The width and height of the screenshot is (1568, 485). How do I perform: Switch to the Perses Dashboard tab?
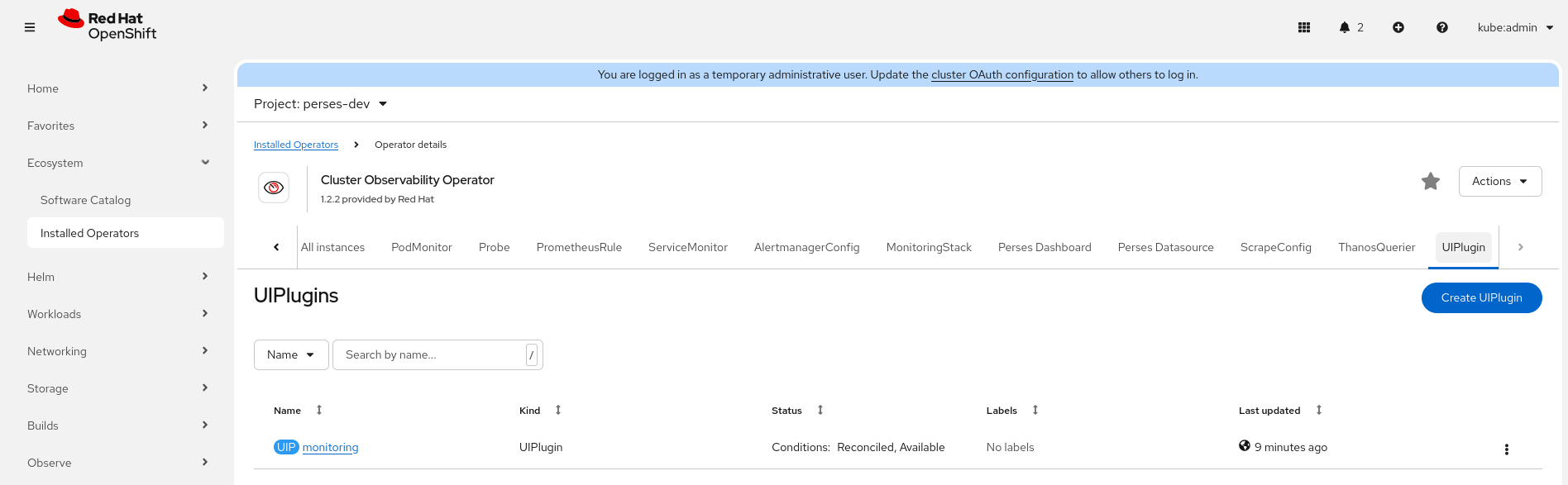(x=1044, y=247)
